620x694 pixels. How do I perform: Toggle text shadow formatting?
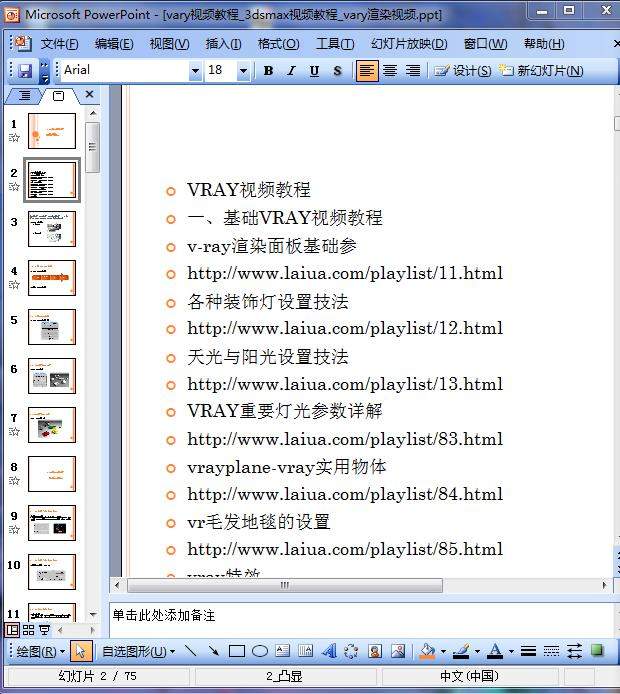coord(337,71)
